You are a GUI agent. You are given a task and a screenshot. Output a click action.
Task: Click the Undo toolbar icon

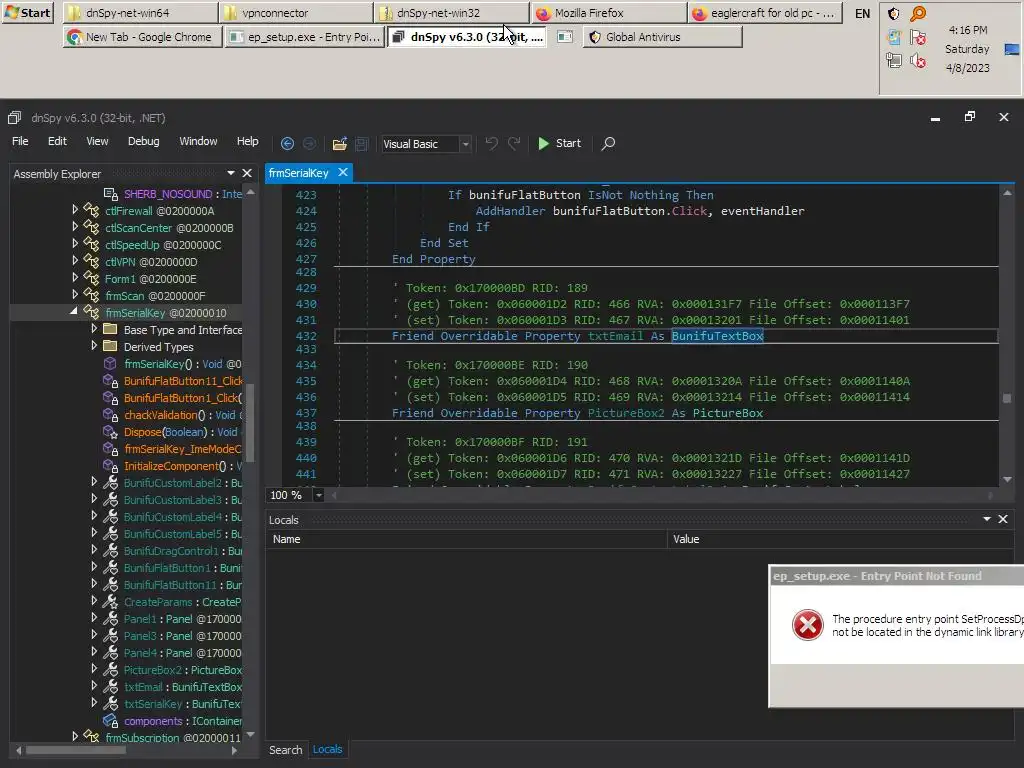point(492,144)
